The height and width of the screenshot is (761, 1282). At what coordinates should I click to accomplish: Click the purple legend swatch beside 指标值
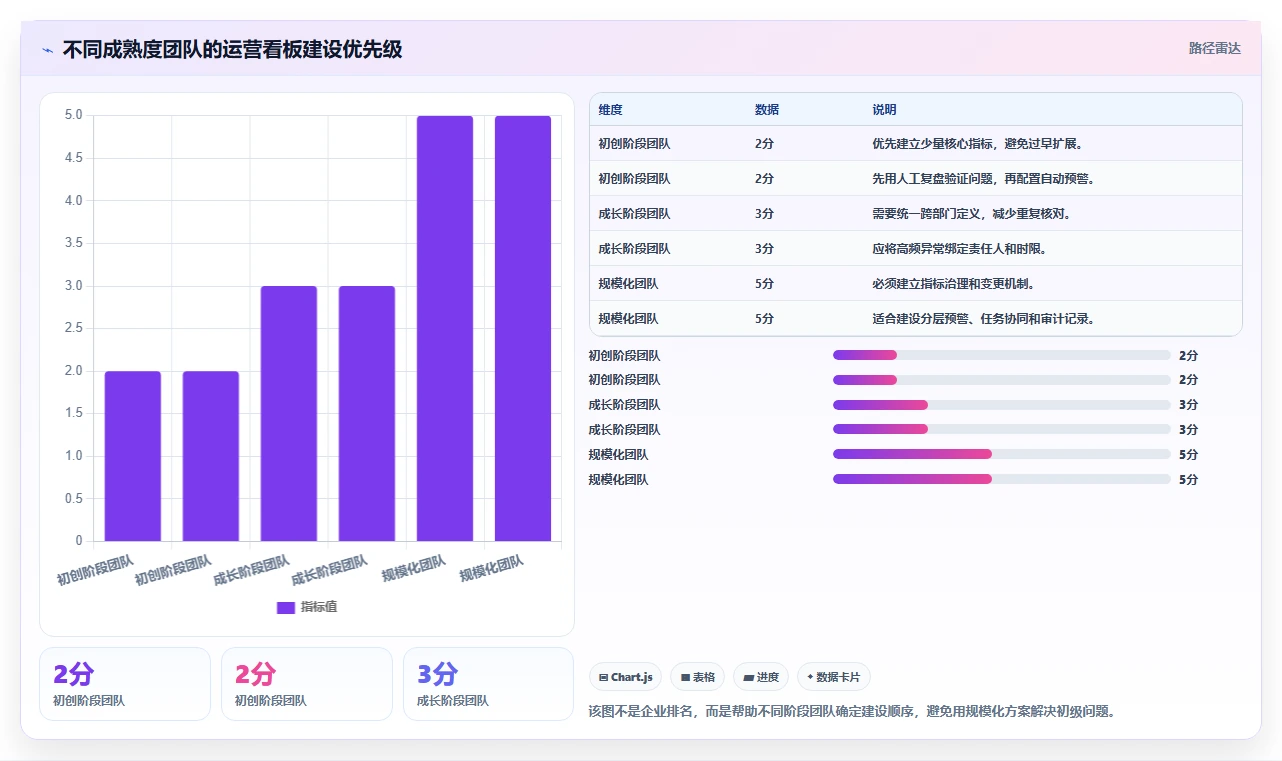pos(286,607)
